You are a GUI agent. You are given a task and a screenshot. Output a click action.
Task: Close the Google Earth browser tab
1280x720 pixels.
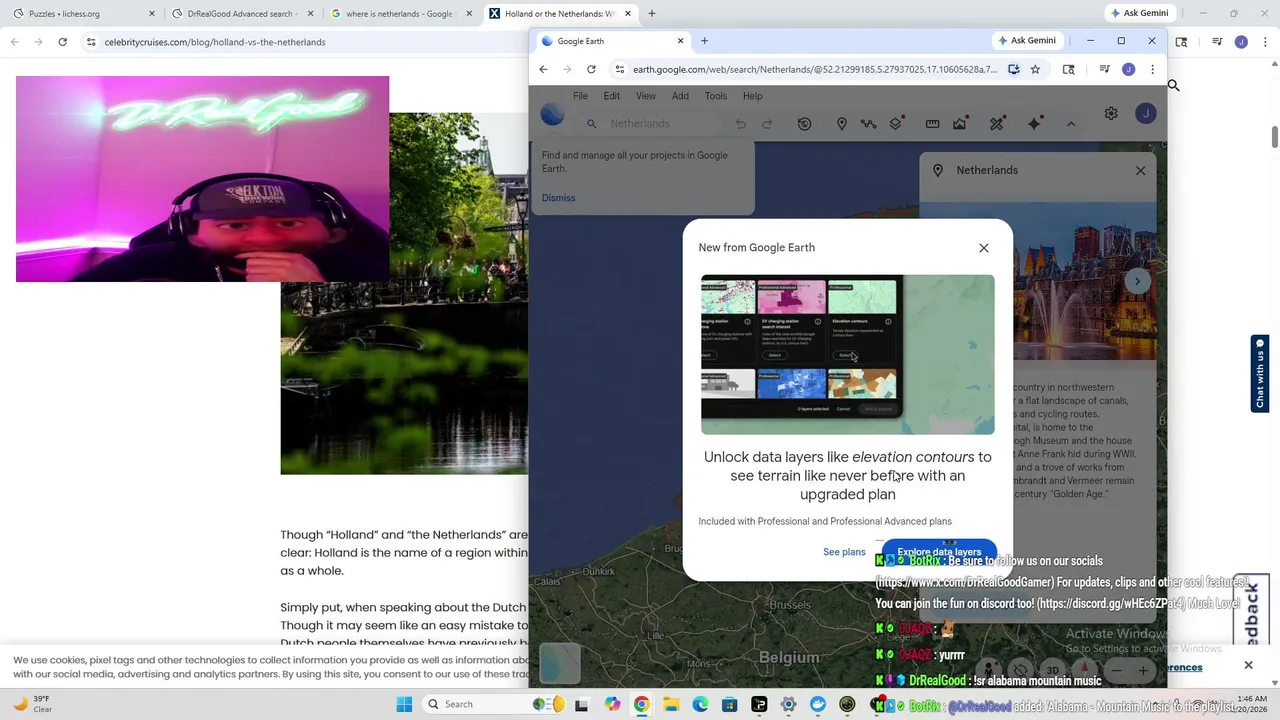tap(680, 41)
